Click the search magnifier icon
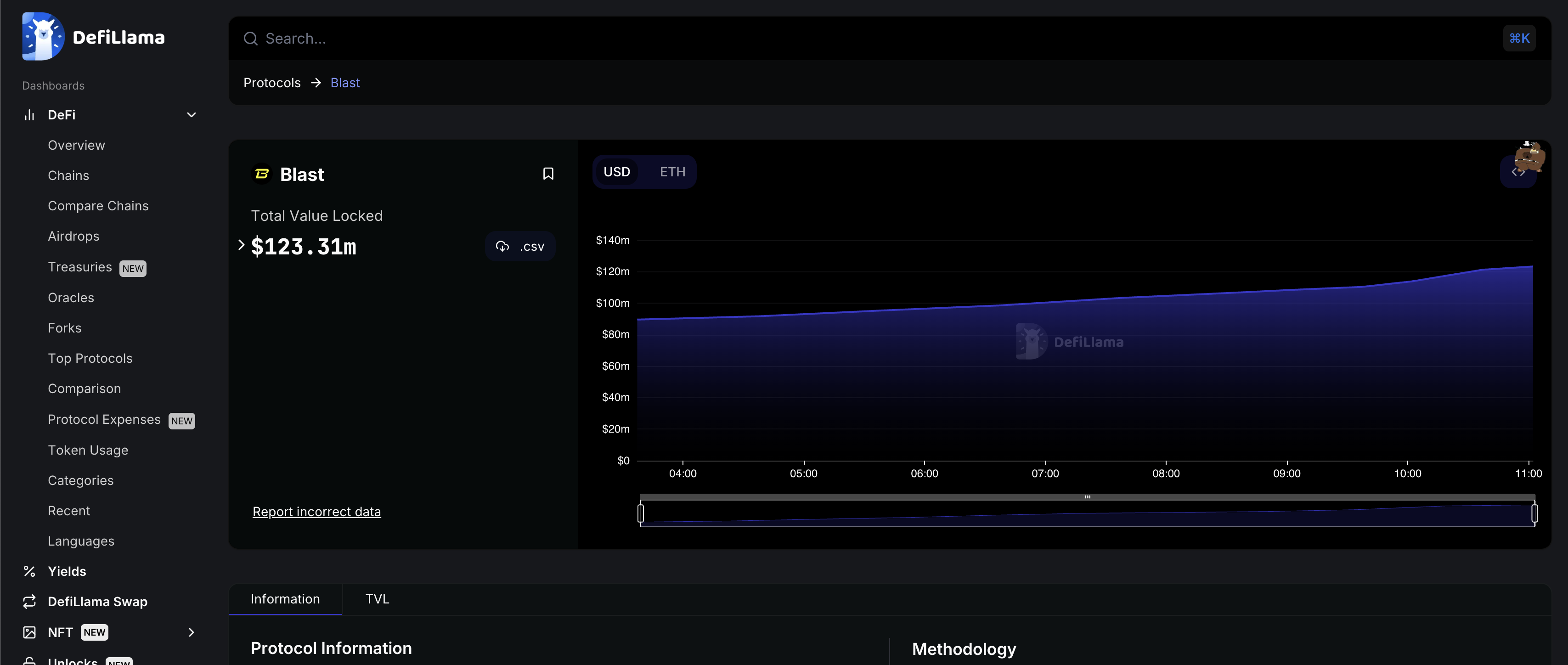Viewport: 1568px width, 665px height. tap(250, 38)
